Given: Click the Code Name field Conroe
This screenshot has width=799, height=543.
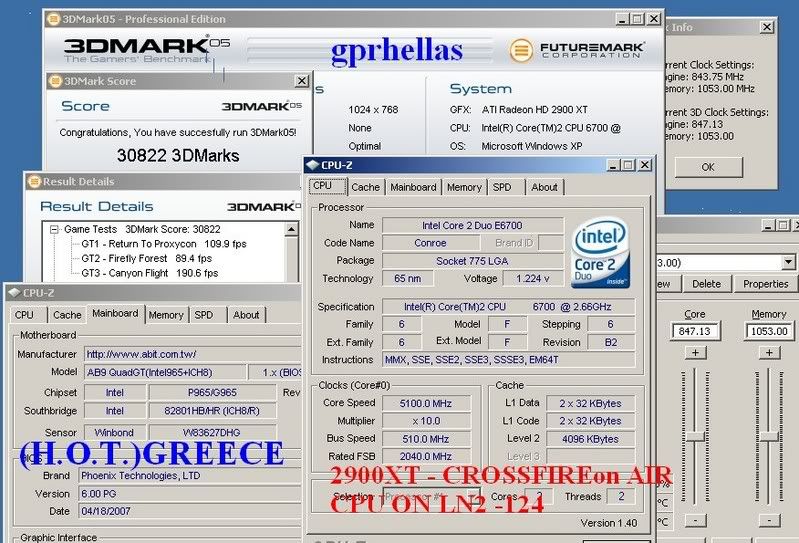Looking at the screenshot, I should (430, 243).
